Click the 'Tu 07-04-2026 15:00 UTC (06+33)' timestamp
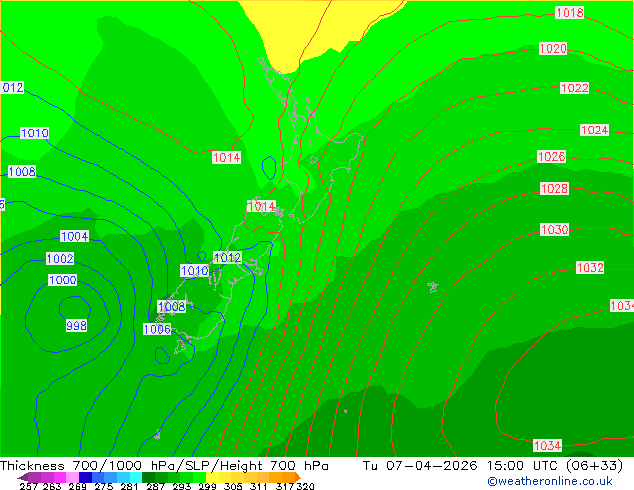634x490 pixels. pos(493,466)
